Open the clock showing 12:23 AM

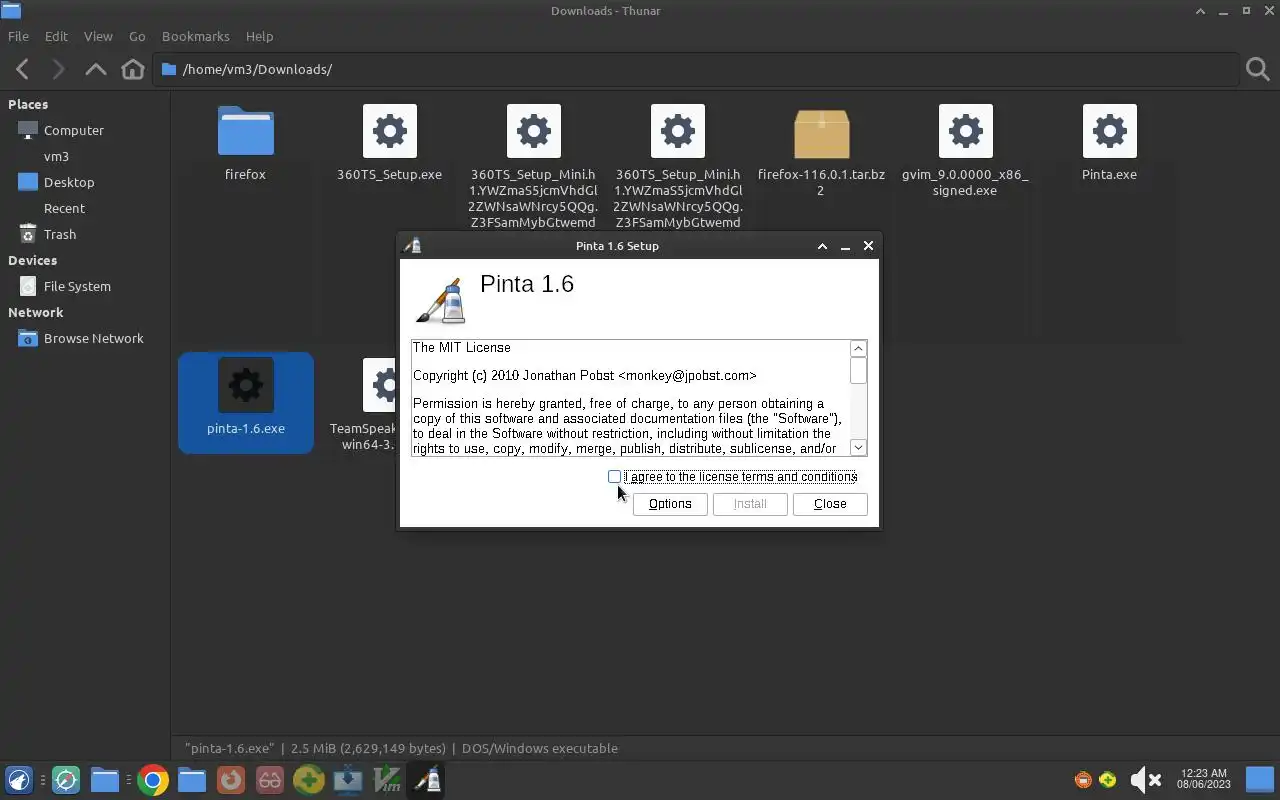click(x=1204, y=779)
